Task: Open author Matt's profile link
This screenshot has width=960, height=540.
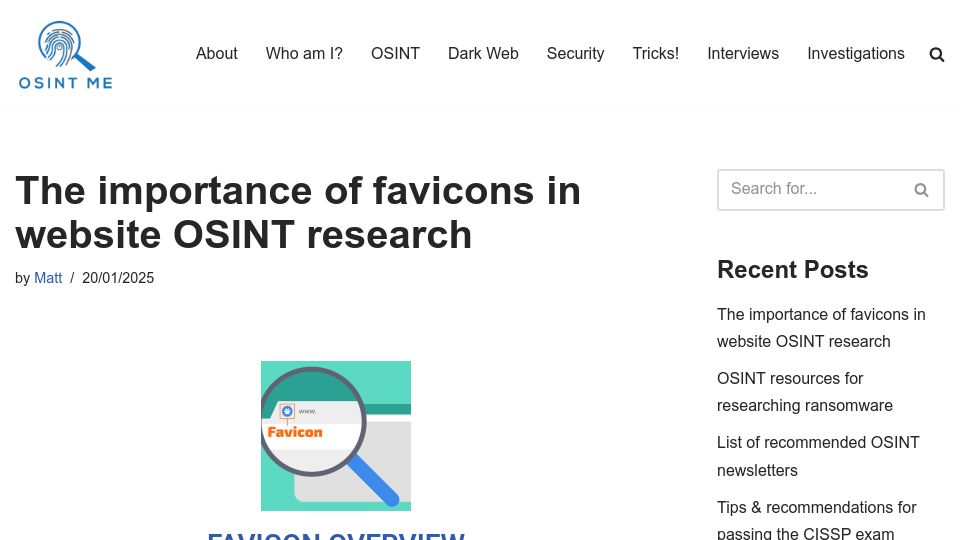Action: click(x=48, y=278)
